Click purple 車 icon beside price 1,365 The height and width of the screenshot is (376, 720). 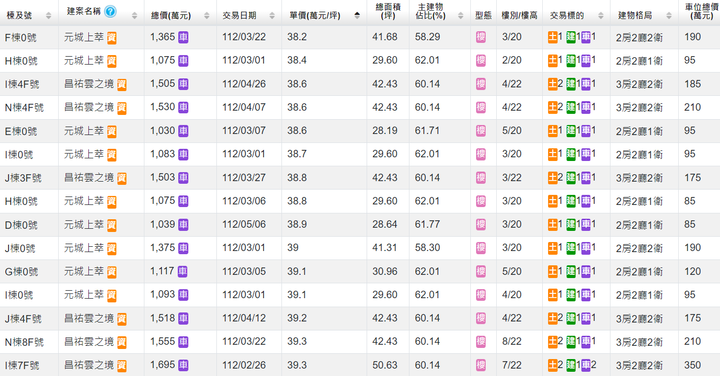[183, 37]
